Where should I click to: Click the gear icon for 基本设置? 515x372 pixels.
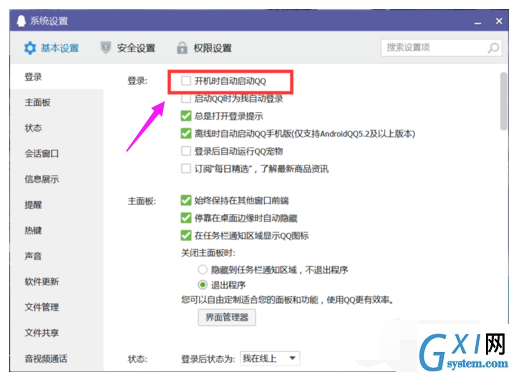pyautogui.click(x=30, y=48)
